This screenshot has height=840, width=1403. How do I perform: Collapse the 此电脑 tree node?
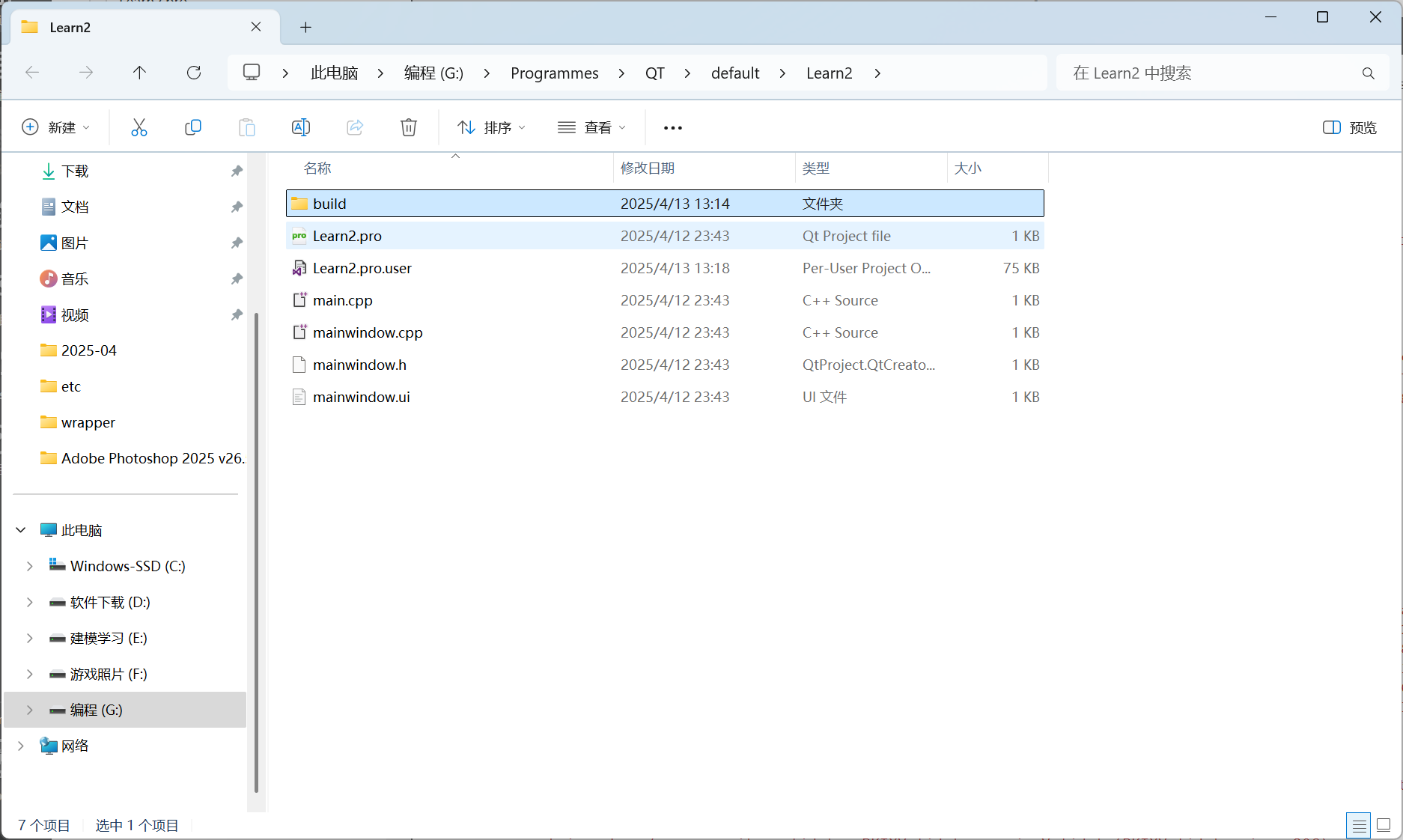pos(21,530)
